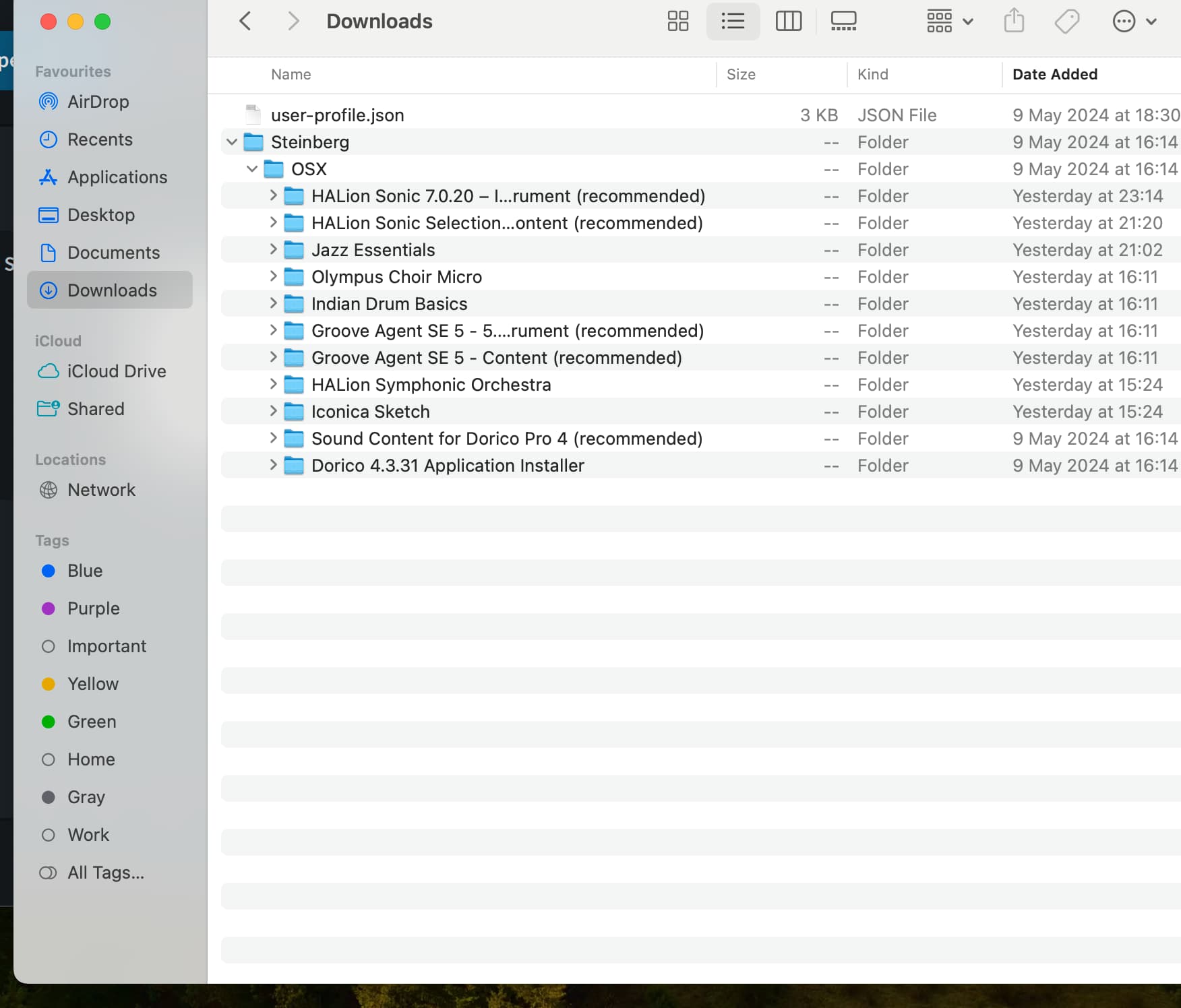Sort by the Size column header
Image resolution: width=1181 pixels, height=1008 pixels.
pos(741,74)
